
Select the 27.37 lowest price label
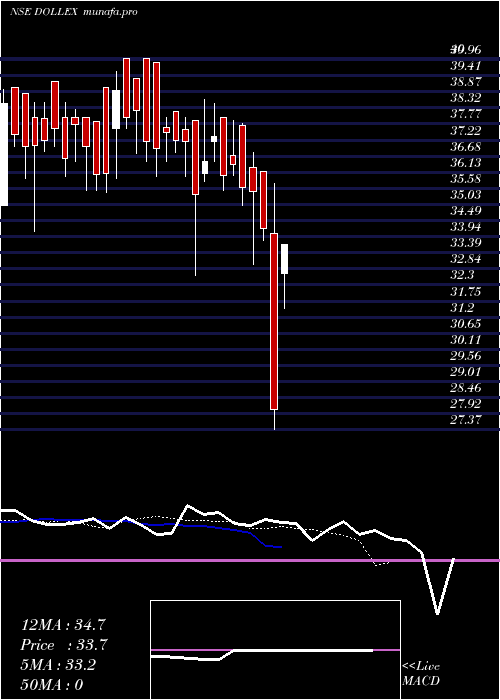[x=466, y=421]
